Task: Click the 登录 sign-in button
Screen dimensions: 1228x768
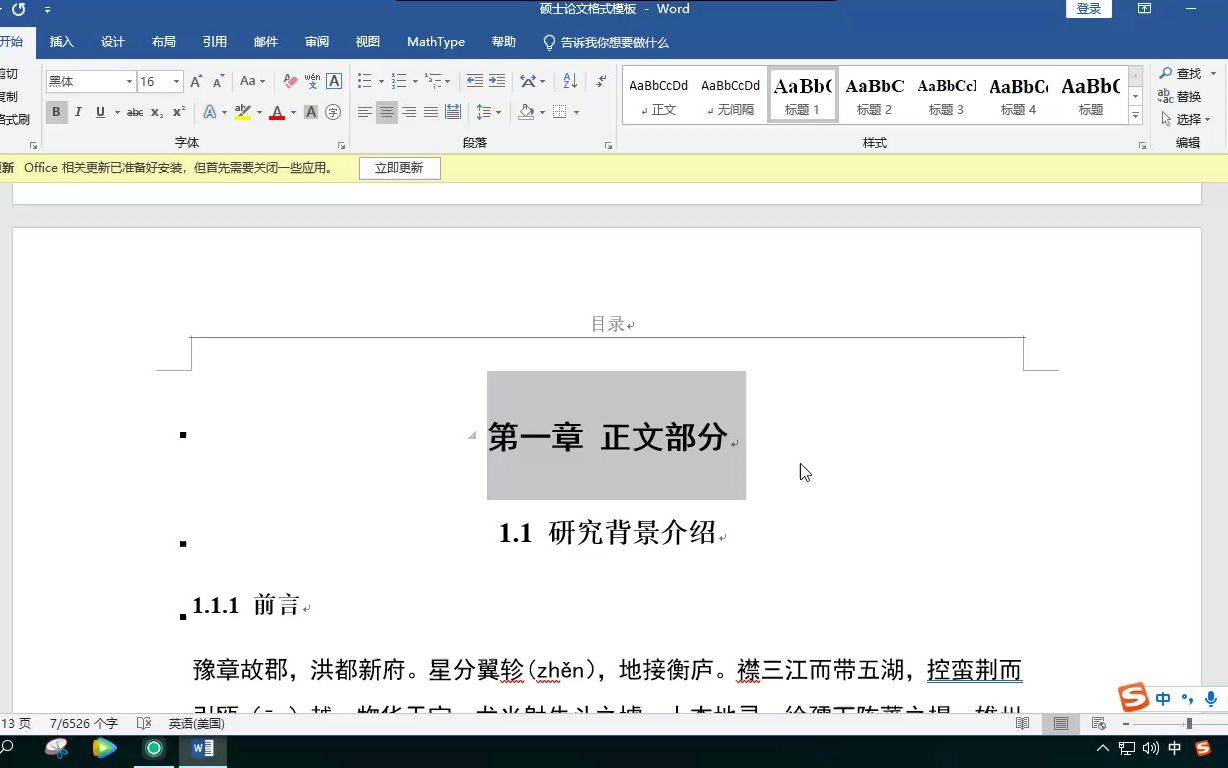Action: (1089, 8)
